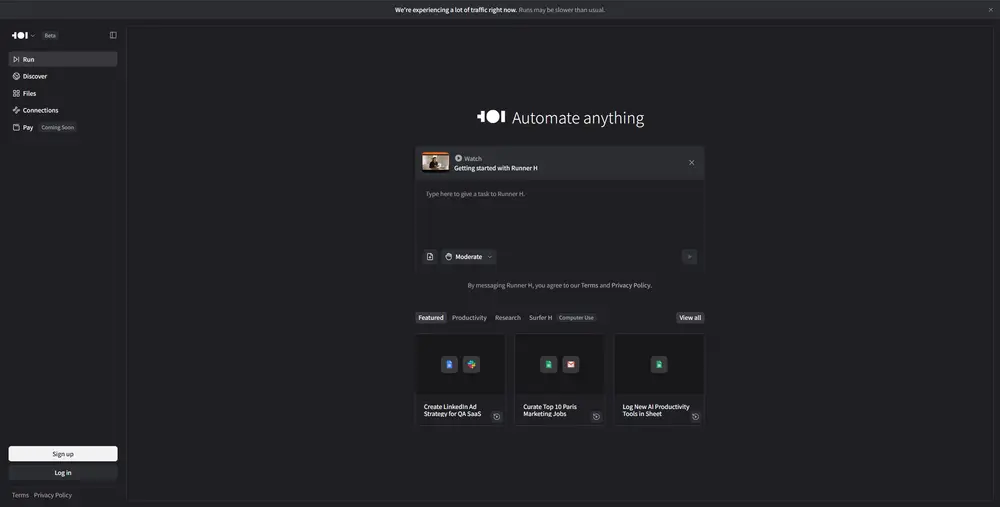Open the Surfer H tab
Viewport: 1000px width, 507px height.
[540, 318]
